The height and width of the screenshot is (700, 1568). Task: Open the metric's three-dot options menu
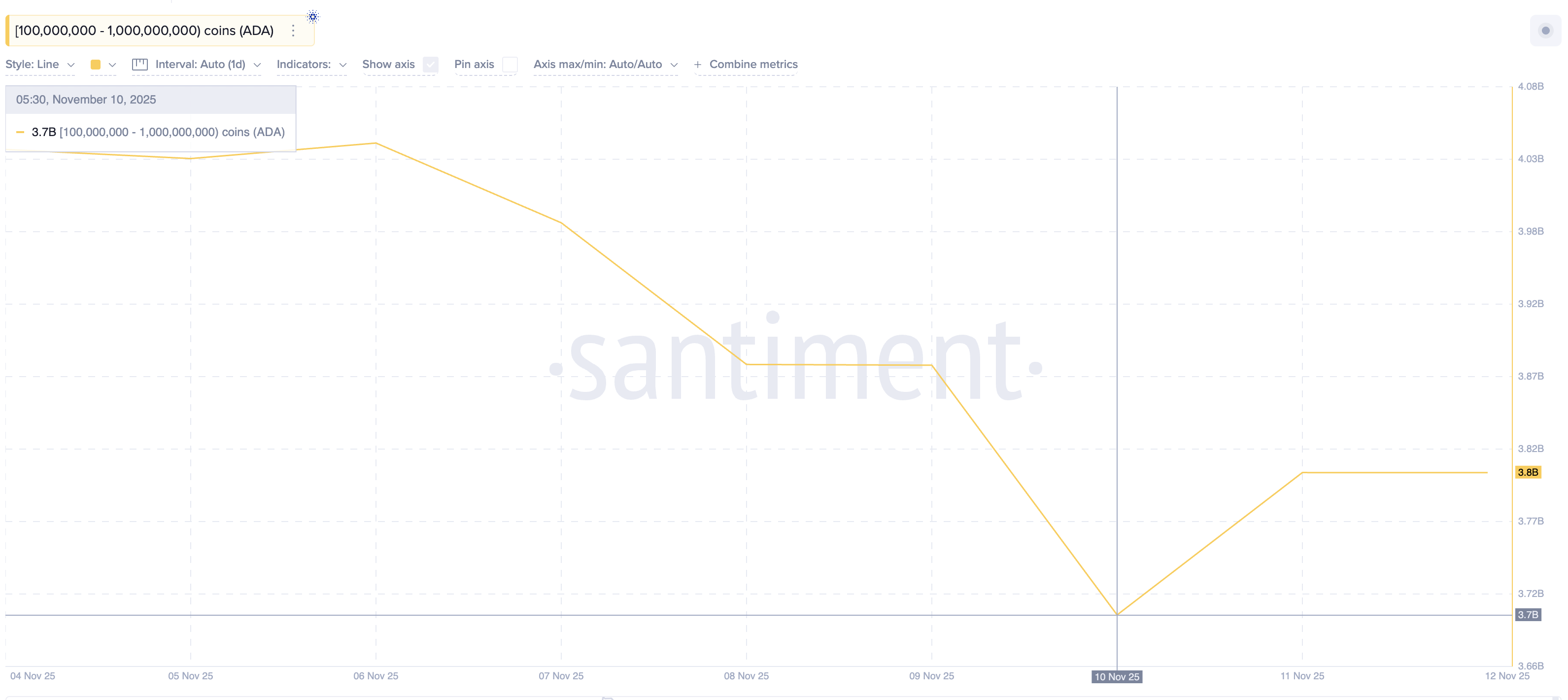coord(293,30)
